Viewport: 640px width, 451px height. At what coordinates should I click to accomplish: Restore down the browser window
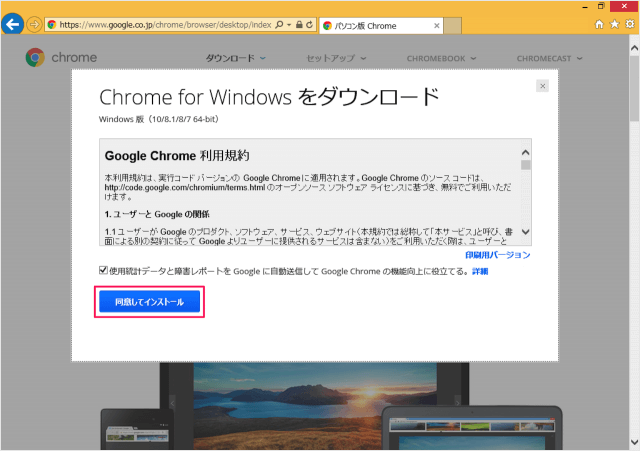[x=601, y=6]
